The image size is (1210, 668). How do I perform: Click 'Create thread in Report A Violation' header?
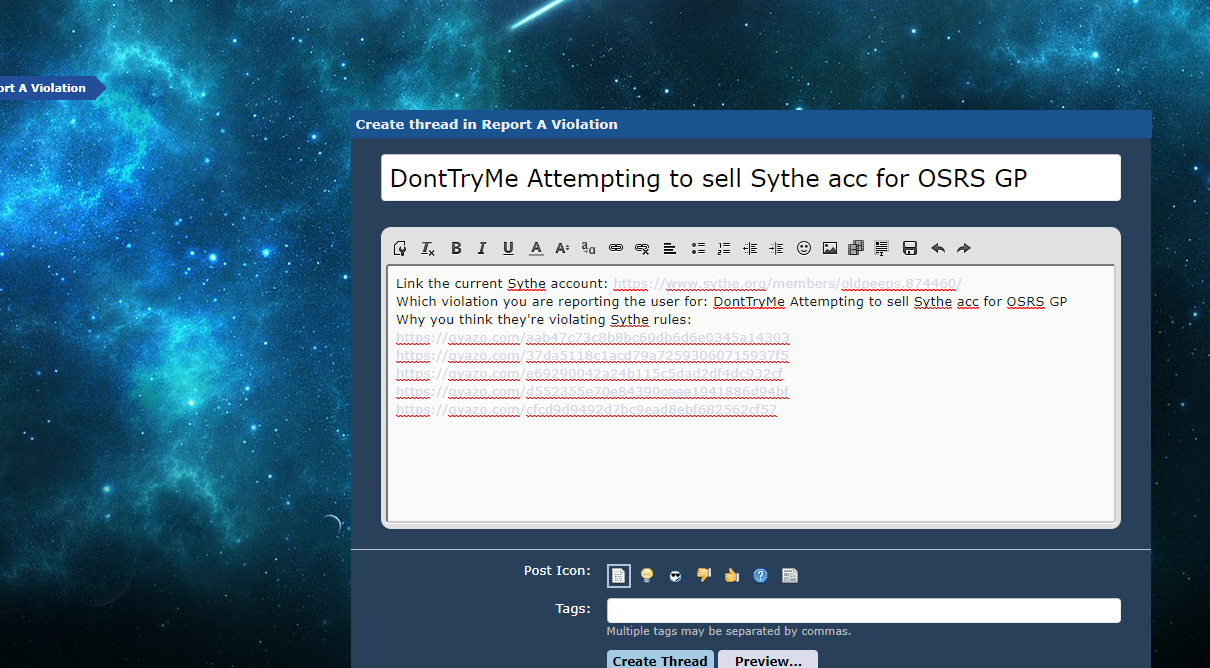click(x=486, y=125)
